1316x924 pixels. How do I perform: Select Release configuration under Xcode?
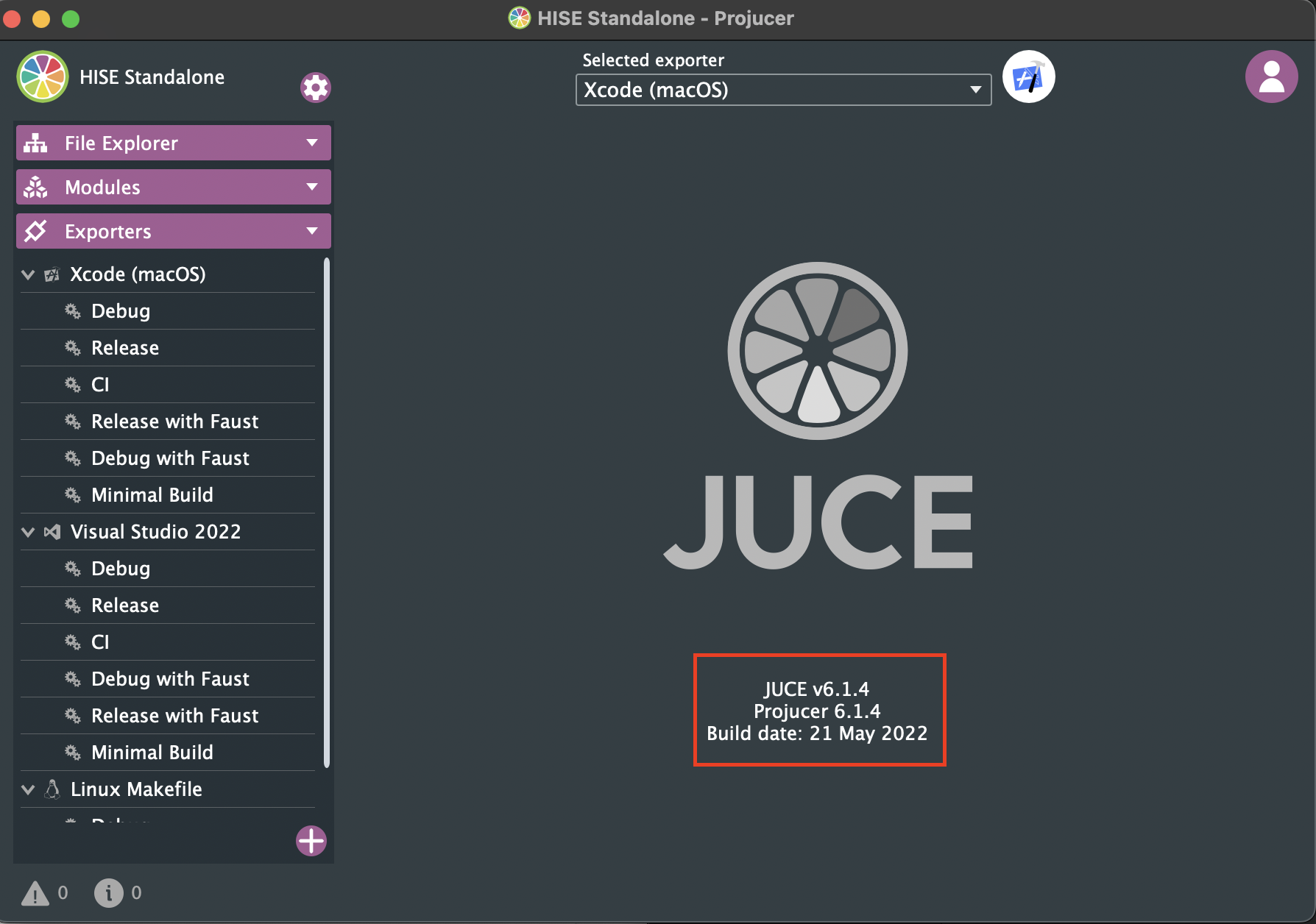point(168,348)
